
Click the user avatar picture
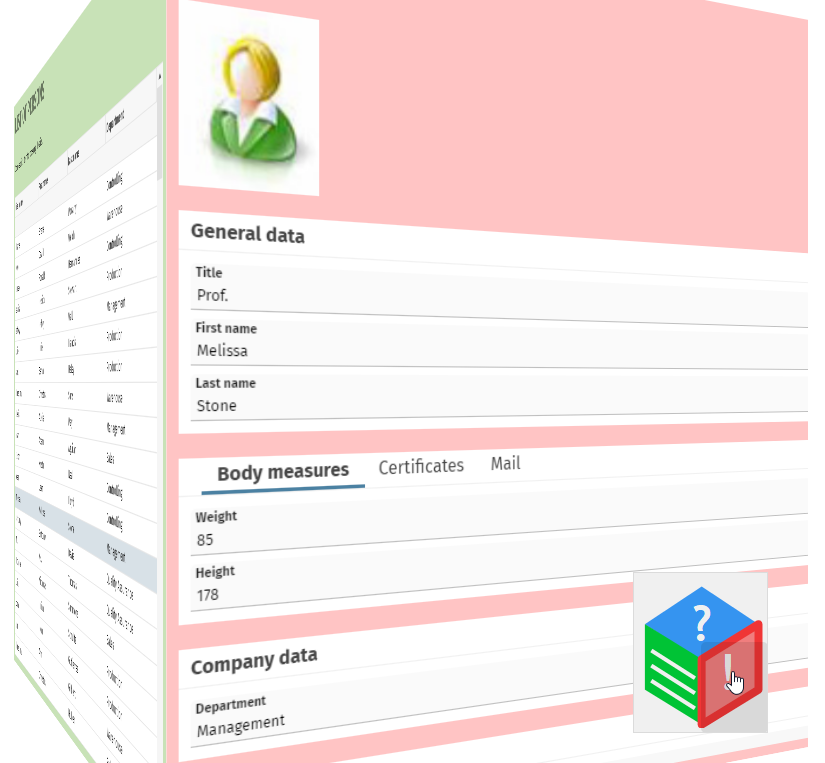[248, 105]
